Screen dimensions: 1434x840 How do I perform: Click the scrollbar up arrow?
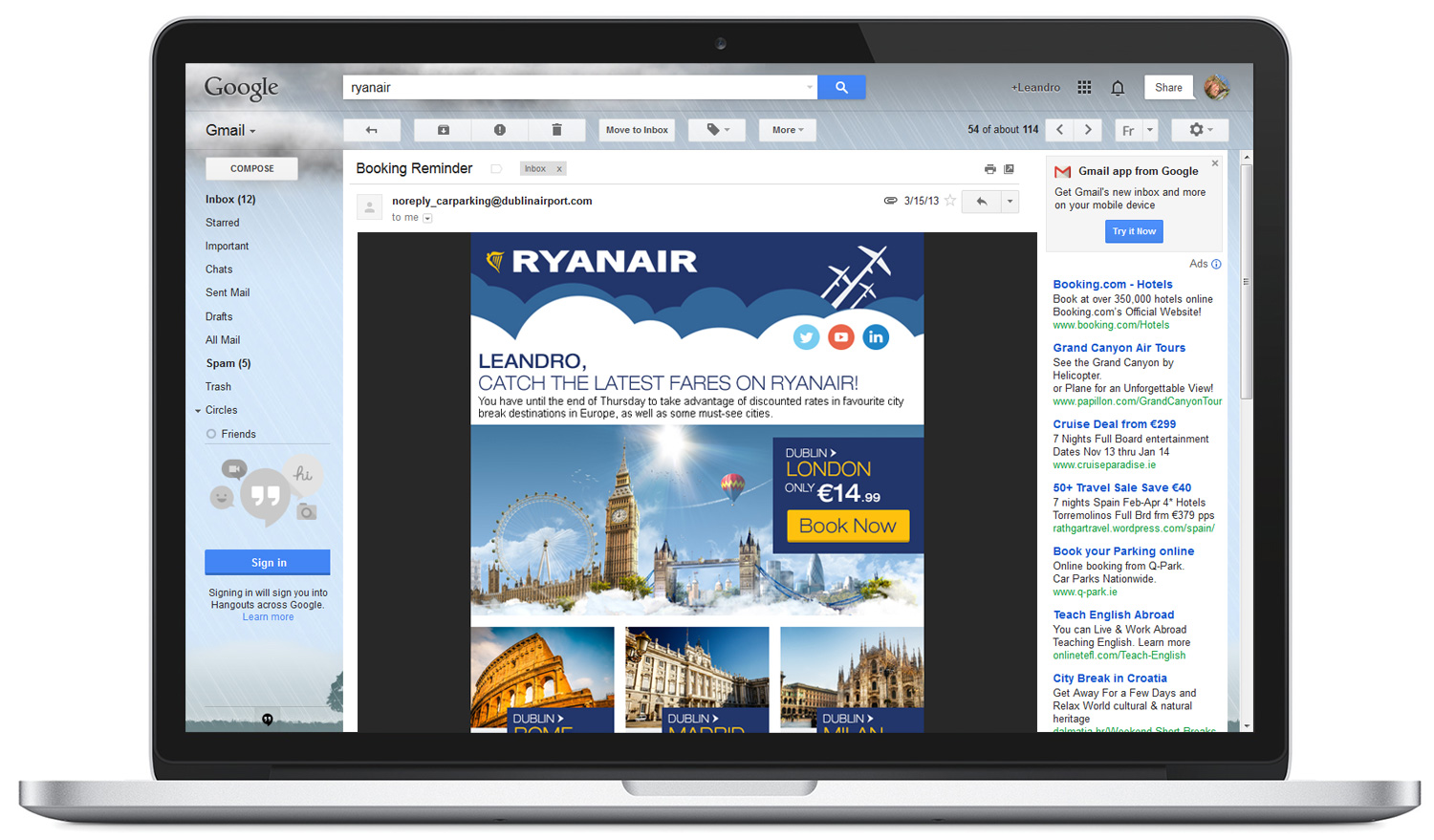1246,157
